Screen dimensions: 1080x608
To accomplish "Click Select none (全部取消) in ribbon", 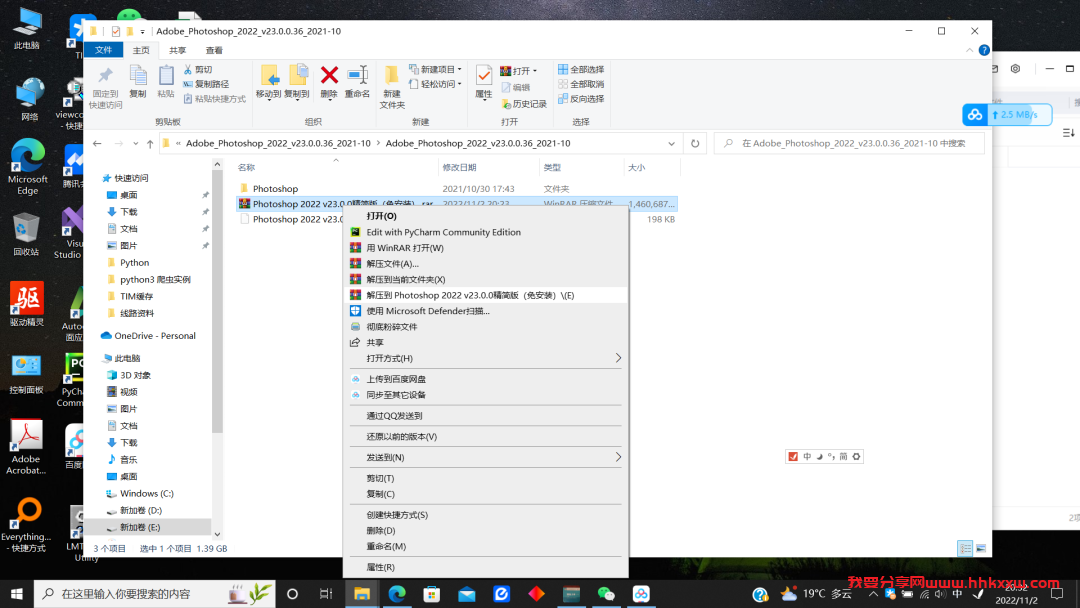I will (x=581, y=84).
